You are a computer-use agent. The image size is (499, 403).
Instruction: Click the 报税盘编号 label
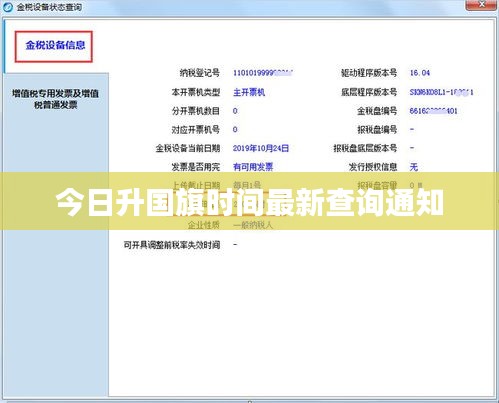377,129
